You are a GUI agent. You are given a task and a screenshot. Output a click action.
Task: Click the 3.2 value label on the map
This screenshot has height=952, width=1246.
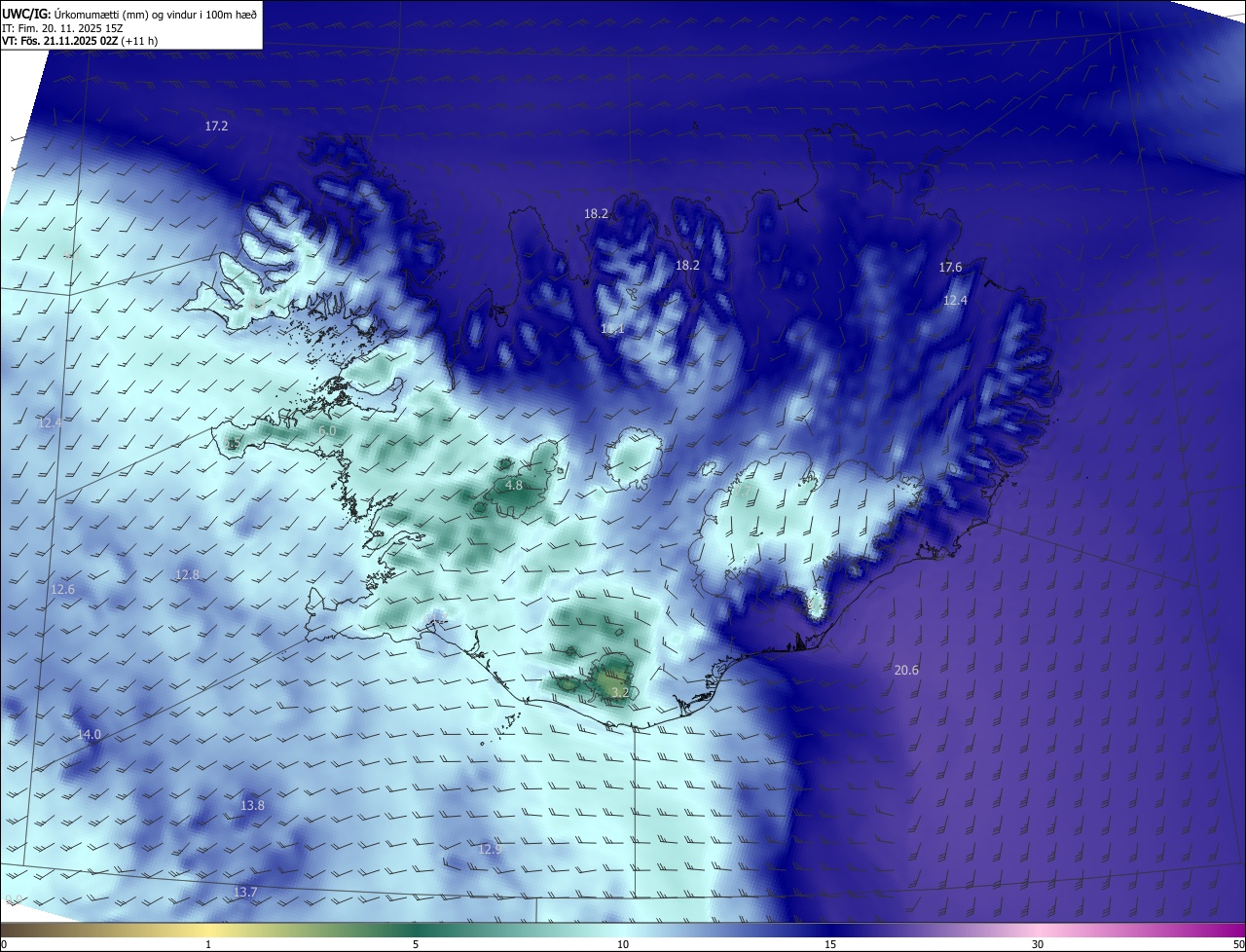tap(619, 693)
